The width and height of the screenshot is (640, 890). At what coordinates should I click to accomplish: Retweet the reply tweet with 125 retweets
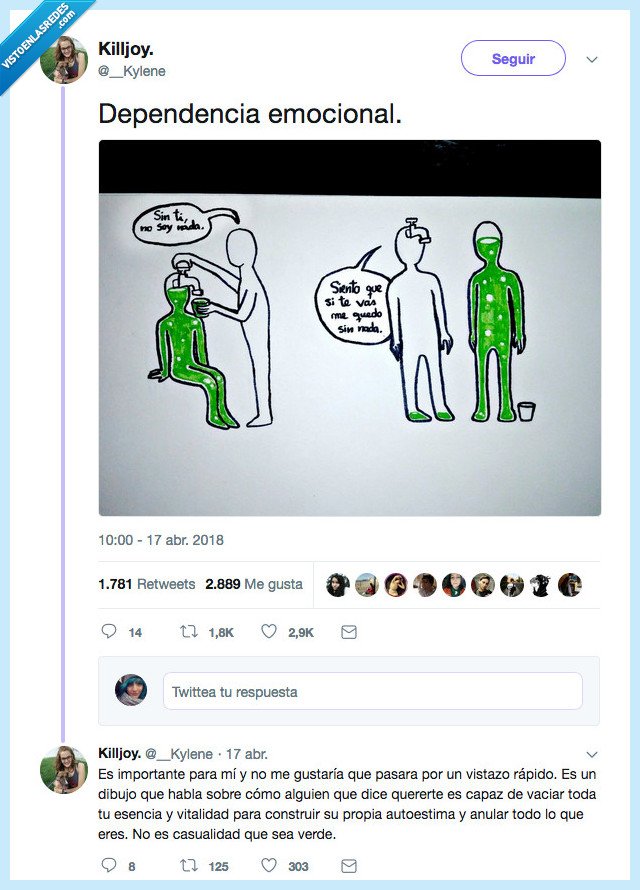[187, 866]
